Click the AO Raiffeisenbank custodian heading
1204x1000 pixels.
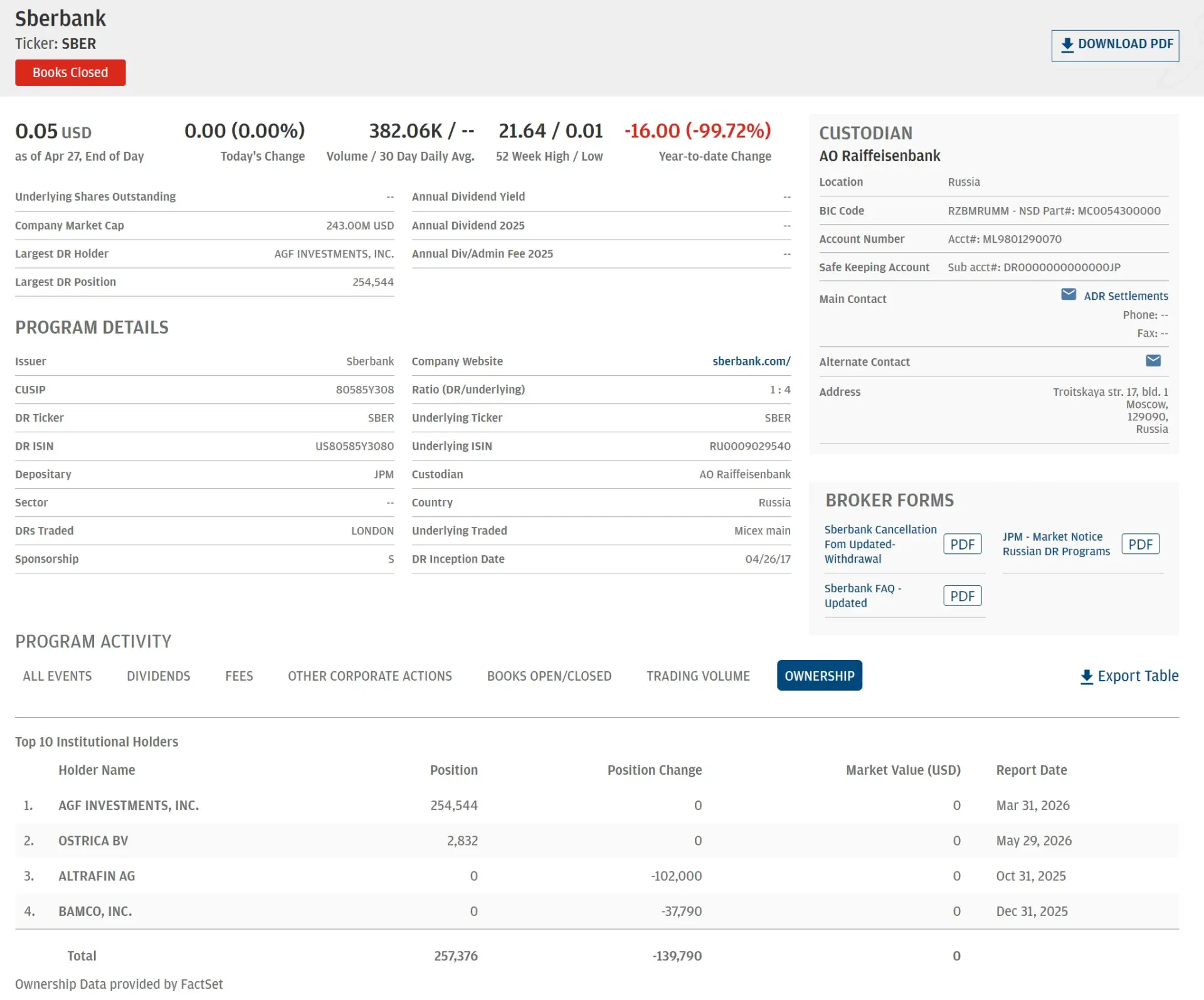(x=880, y=156)
